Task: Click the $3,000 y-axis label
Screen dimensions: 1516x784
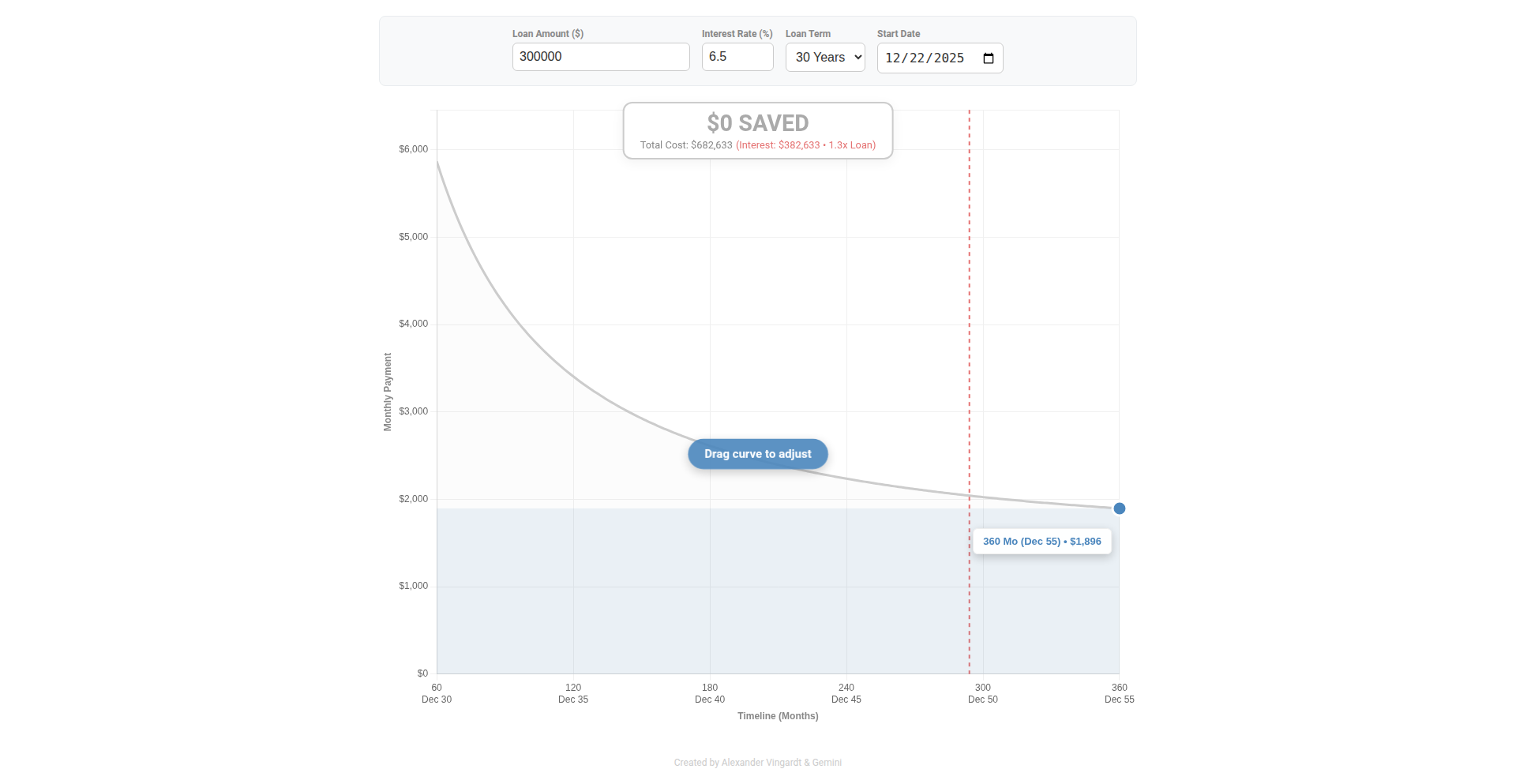Action: point(413,411)
